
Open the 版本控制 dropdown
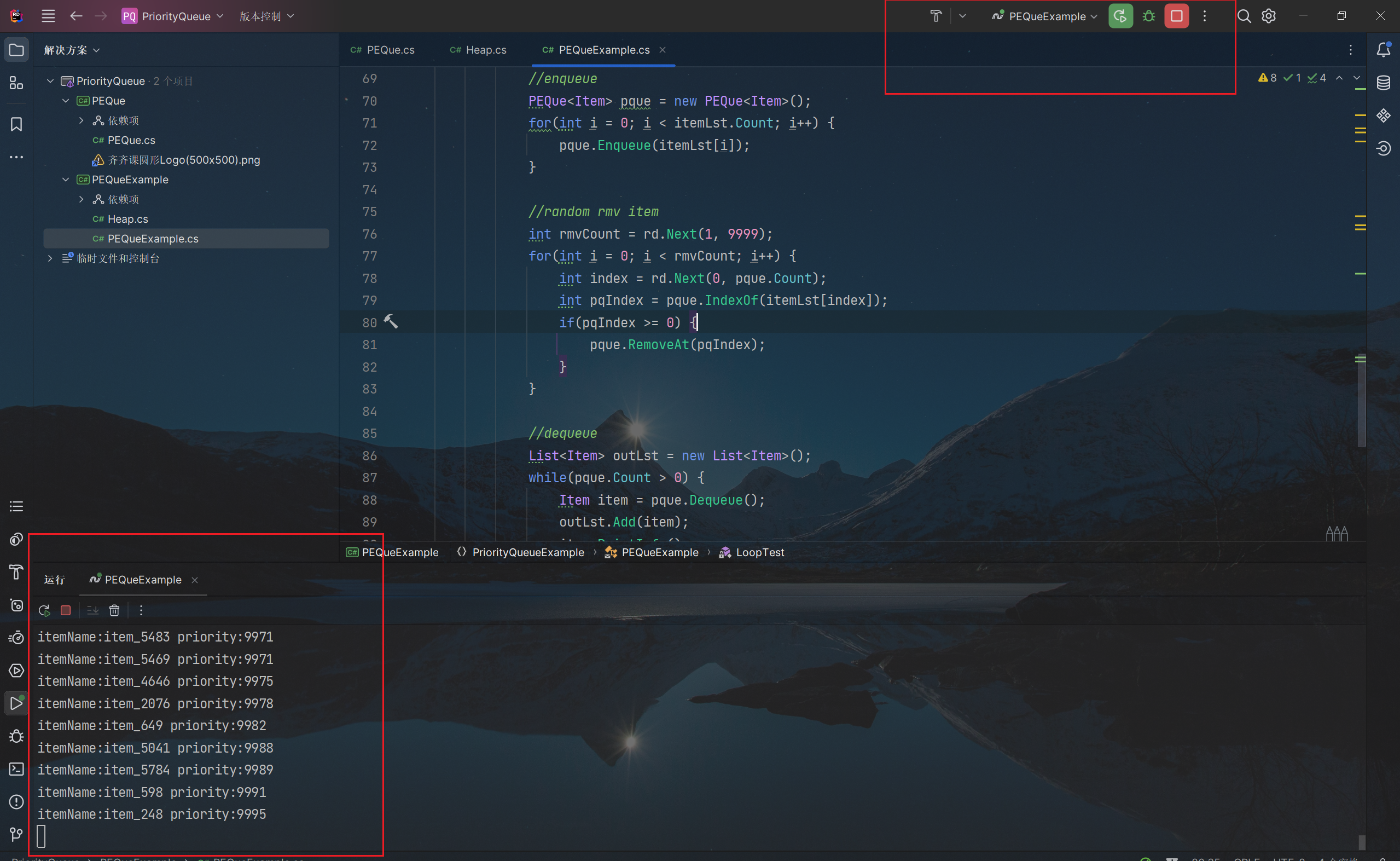[x=266, y=16]
